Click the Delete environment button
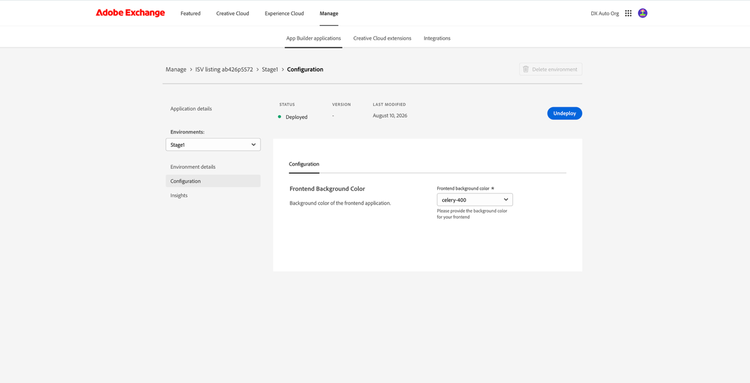750x383 pixels. (x=551, y=69)
